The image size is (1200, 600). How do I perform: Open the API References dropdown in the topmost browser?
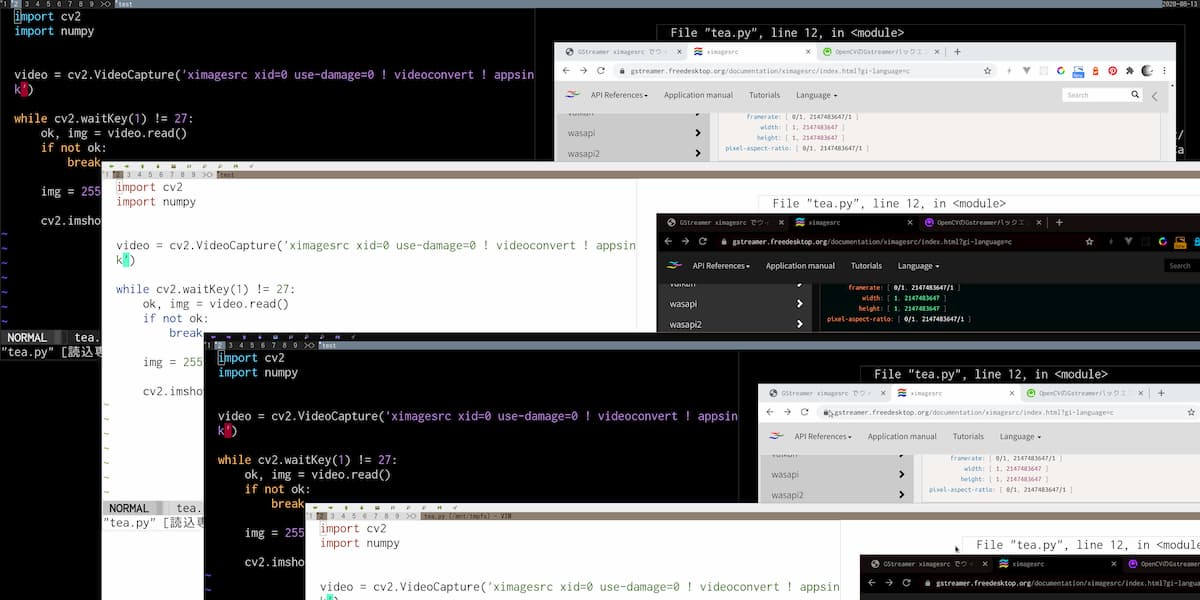(619, 95)
